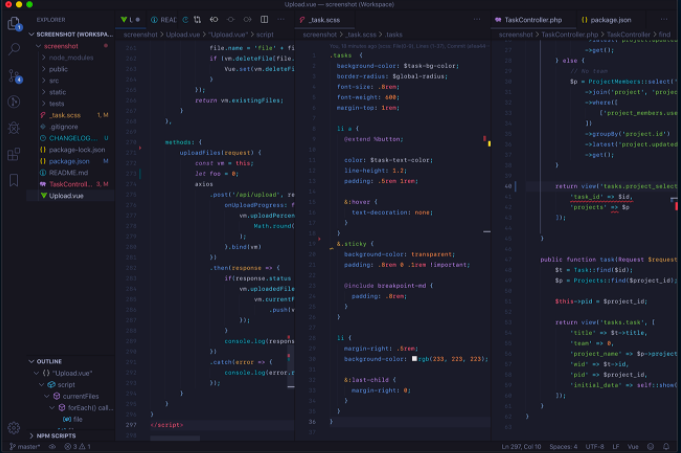Click 'Vue' language mode in status bar
The image size is (681, 453).
[x=633, y=446]
